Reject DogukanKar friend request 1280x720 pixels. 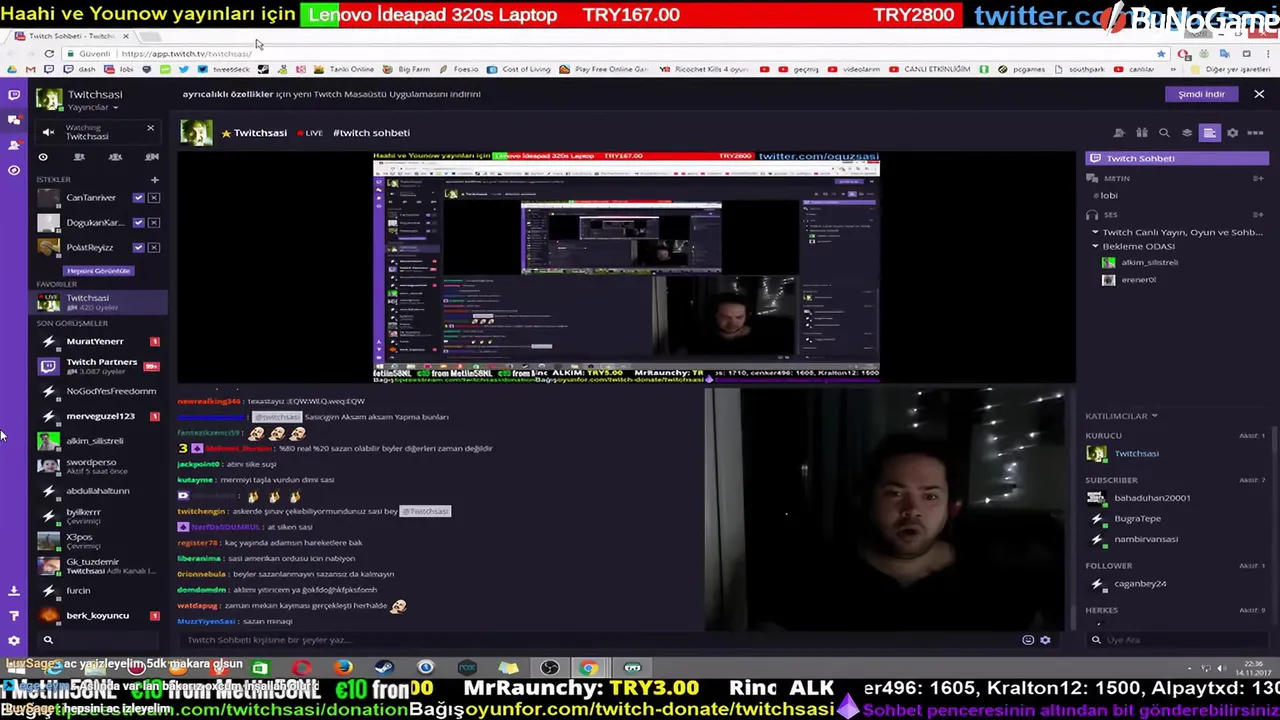tap(153, 222)
